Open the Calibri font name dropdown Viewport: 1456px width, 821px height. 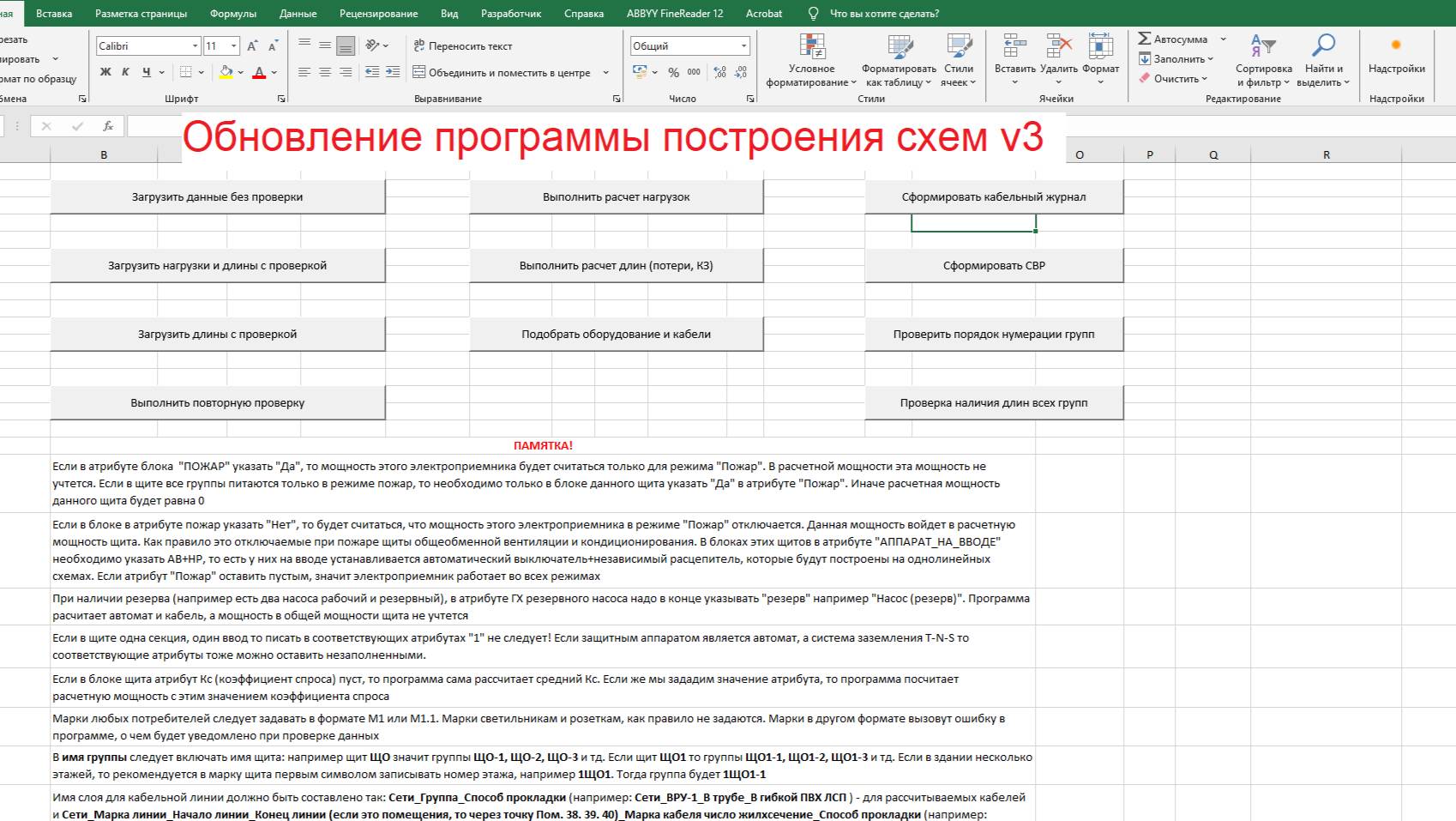[x=196, y=45]
